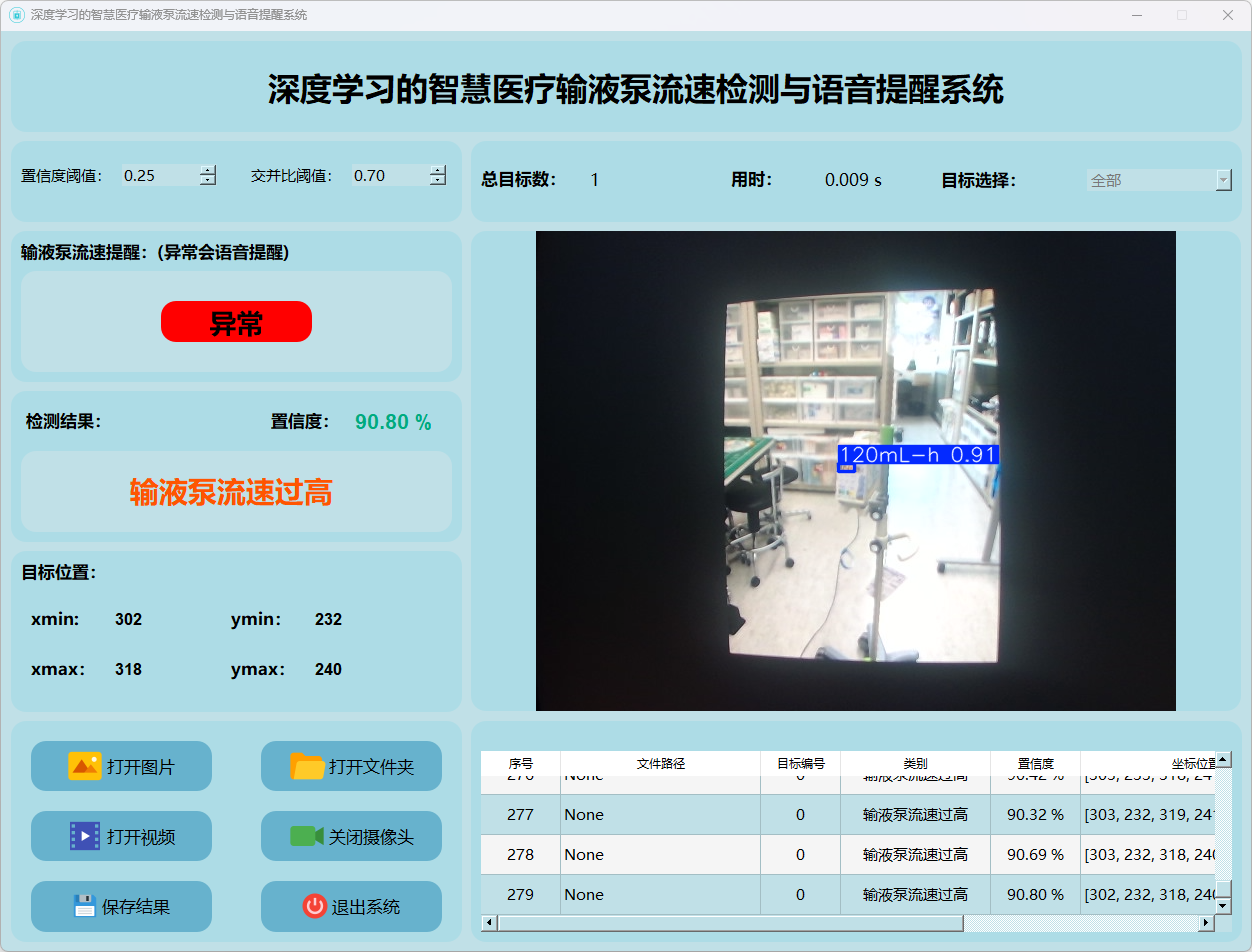Image resolution: width=1252 pixels, height=952 pixels.
Task: Click the table vertical scrollbar down arrow
Action: point(1223,905)
